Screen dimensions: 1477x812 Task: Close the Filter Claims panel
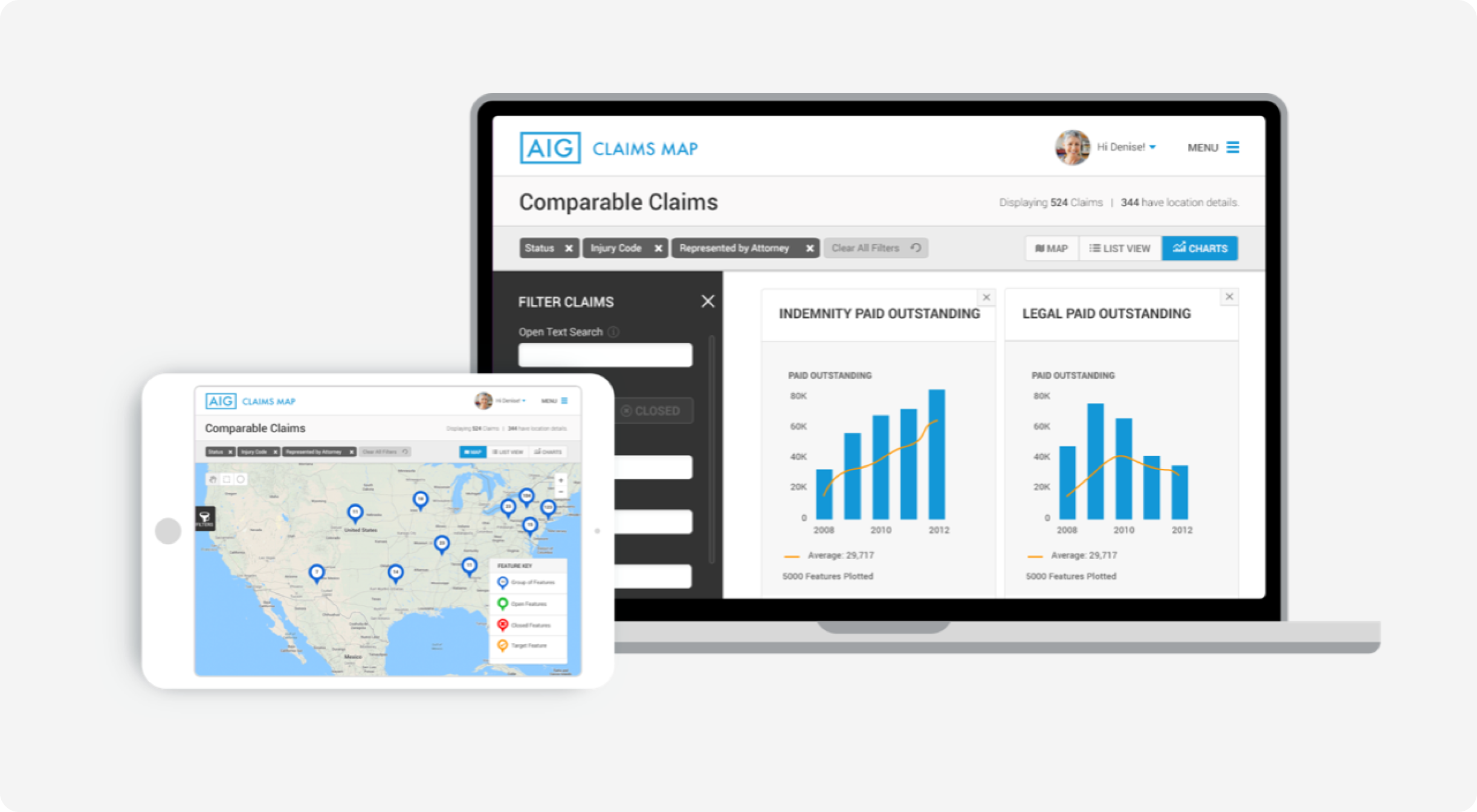point(707,301)
